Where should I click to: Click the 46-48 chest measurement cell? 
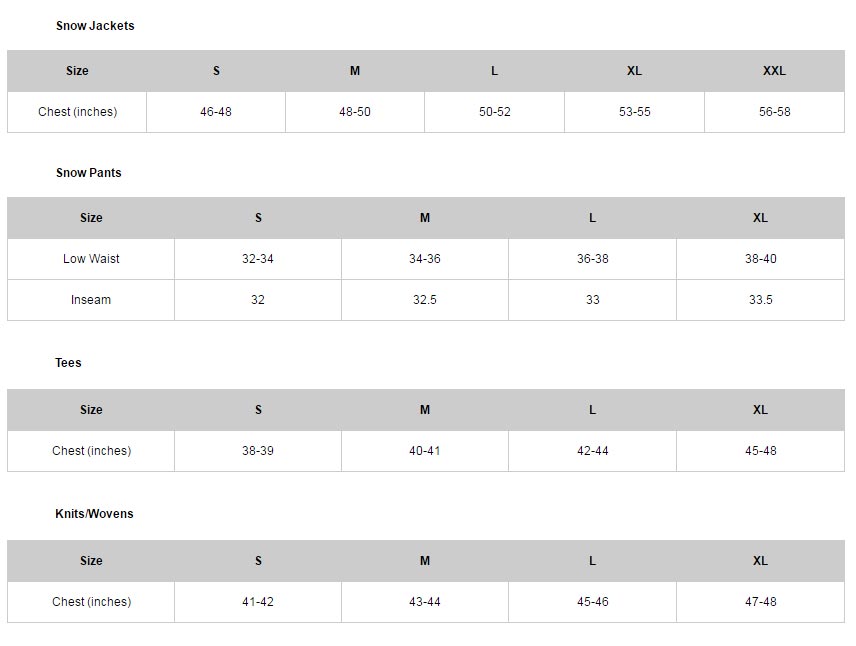(216, 112)
